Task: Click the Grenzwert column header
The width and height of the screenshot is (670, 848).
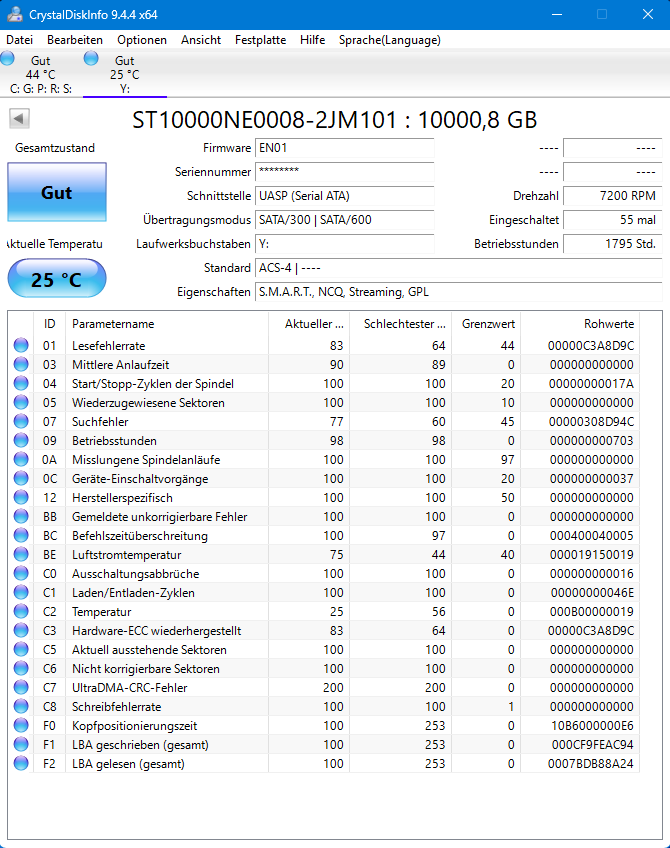Action: [486, 324]
